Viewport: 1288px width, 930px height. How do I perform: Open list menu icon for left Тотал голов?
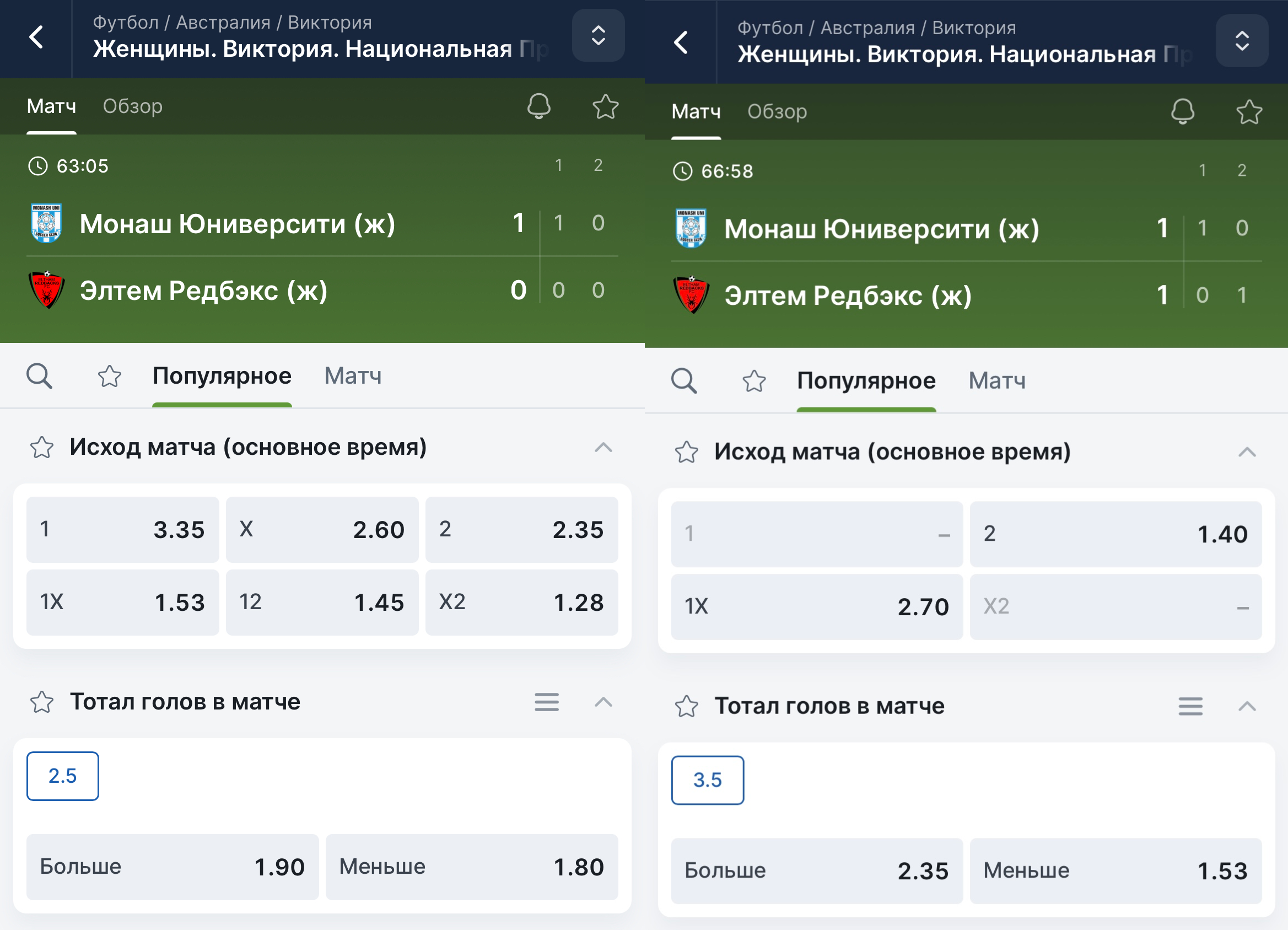point(546,702)
